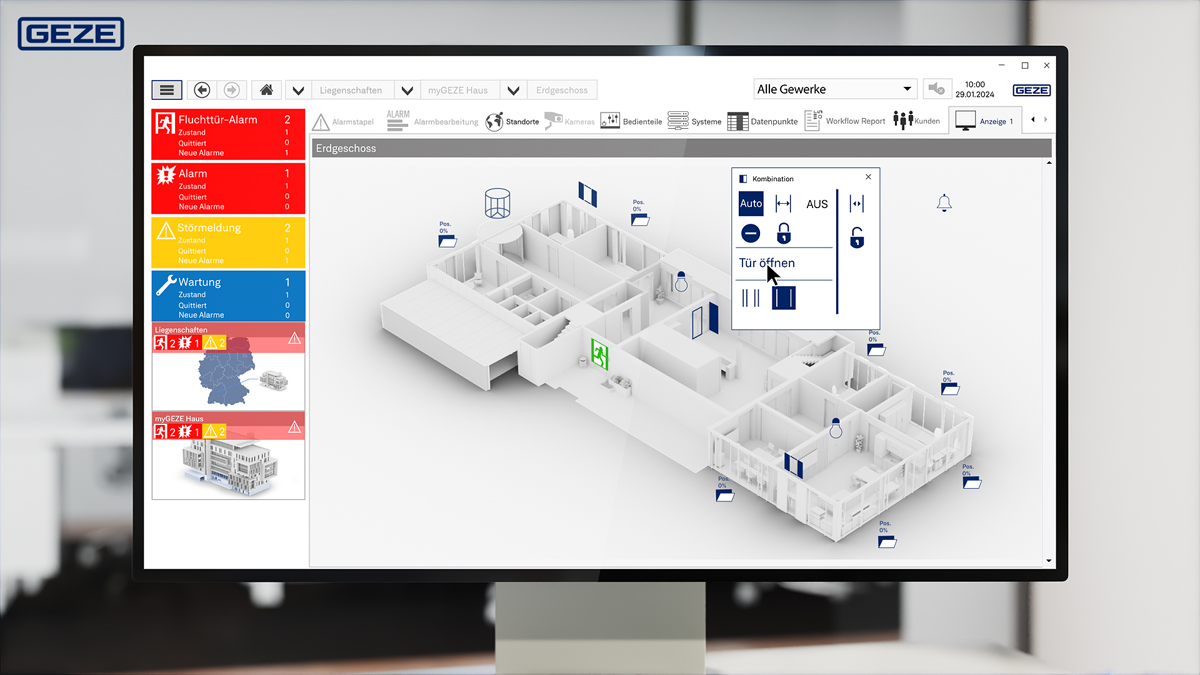Expand the chevron before Liegenschaften
This screenshot has width=1200, height=675.
point(298,90)
